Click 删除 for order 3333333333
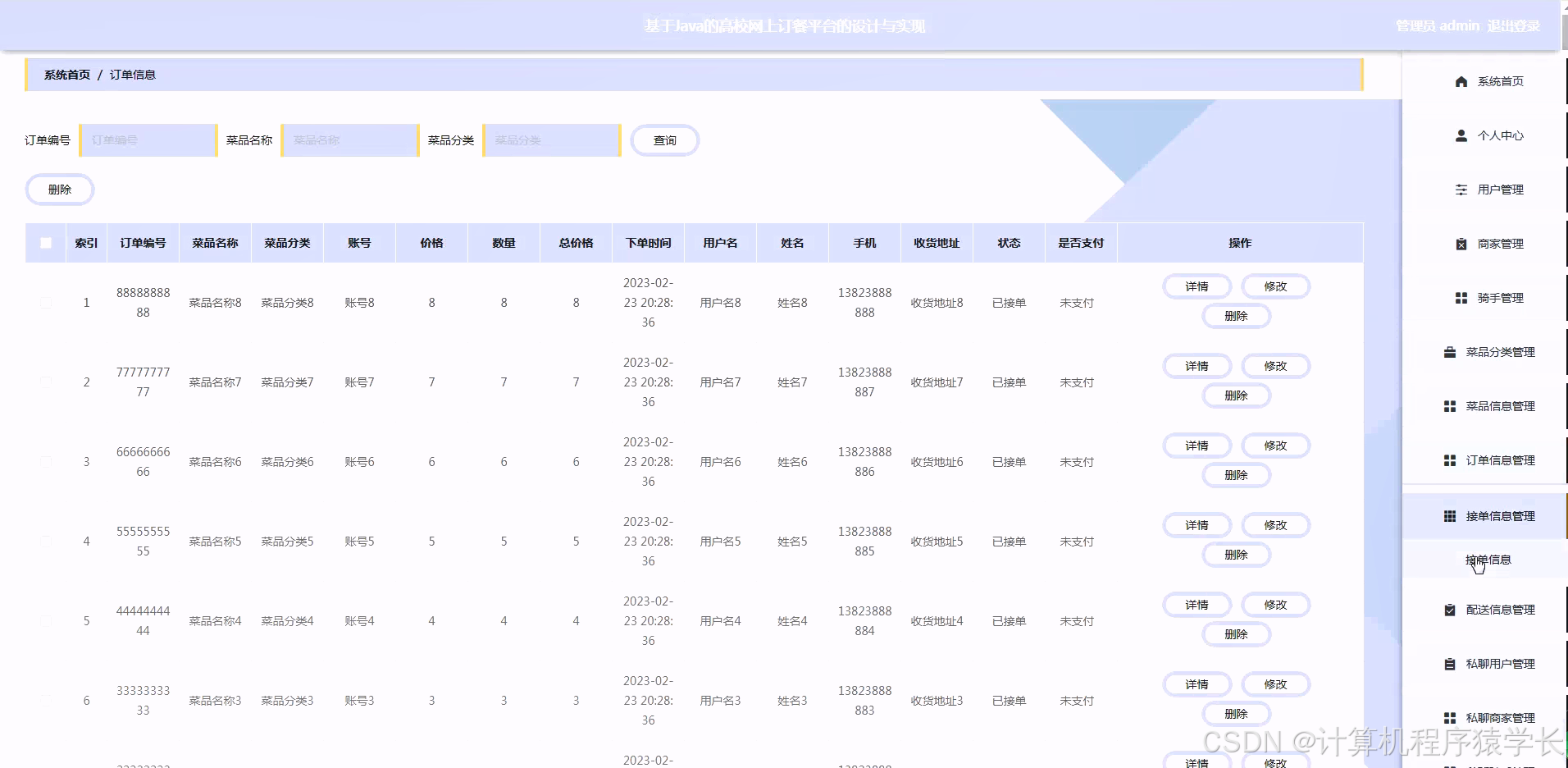The image size is (1568, 768). click(x=1236, y=714)
